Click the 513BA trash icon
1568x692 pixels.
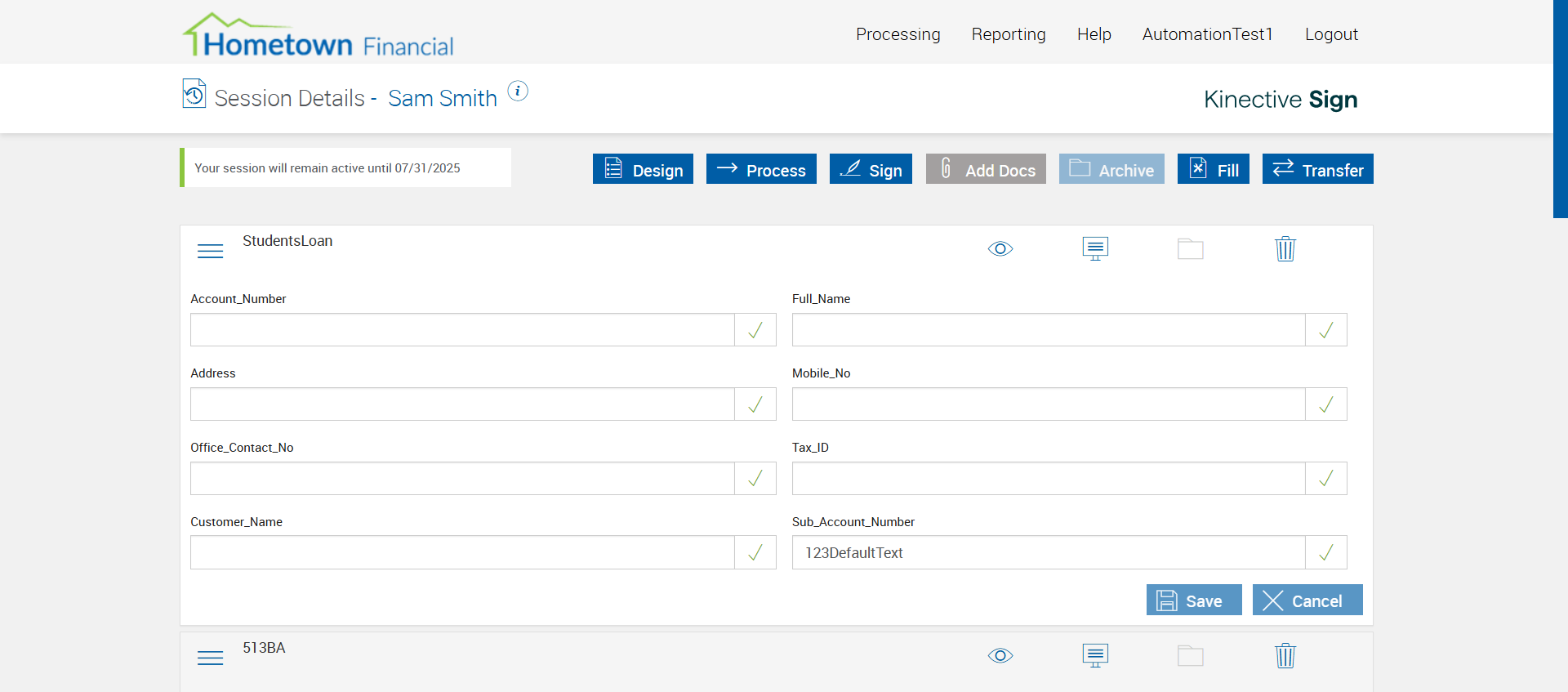(x=1285, y=655)
